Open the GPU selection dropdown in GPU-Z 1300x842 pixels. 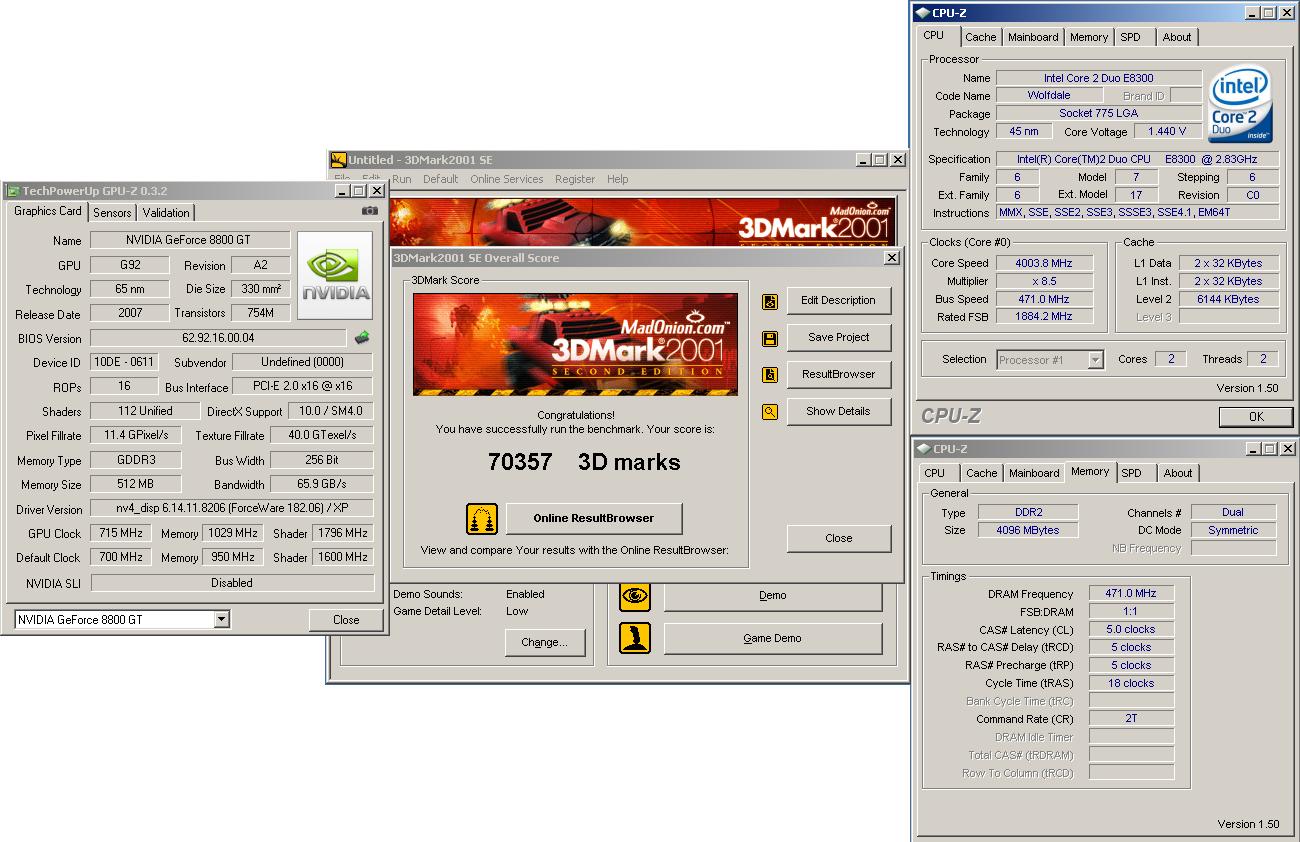pyautogui.click(x=221, y=620)
